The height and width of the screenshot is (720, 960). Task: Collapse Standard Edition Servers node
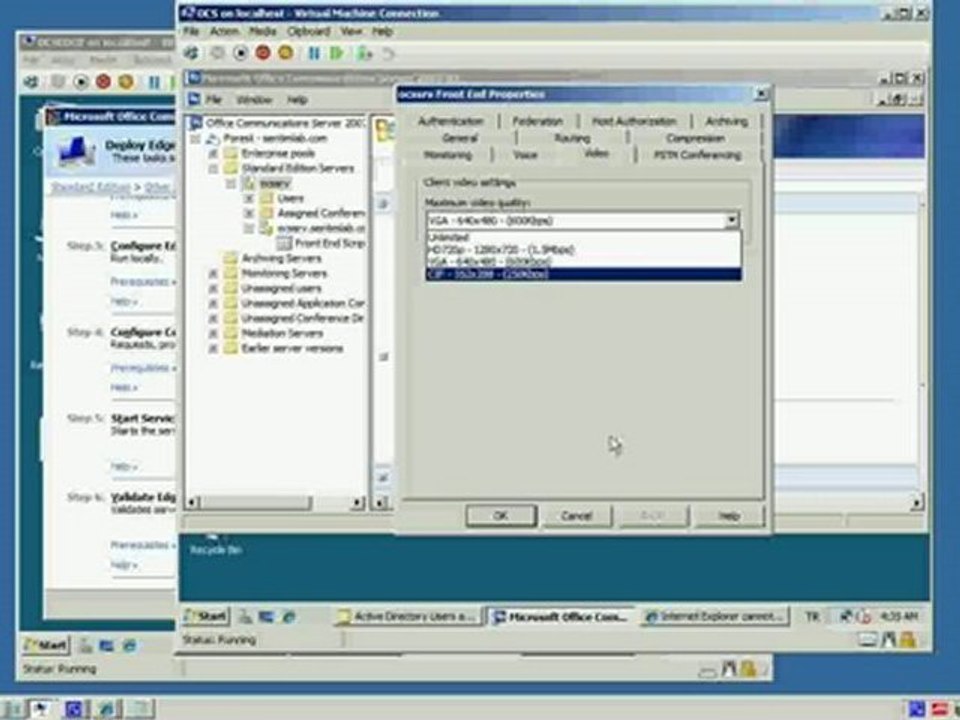pos(214,168)
